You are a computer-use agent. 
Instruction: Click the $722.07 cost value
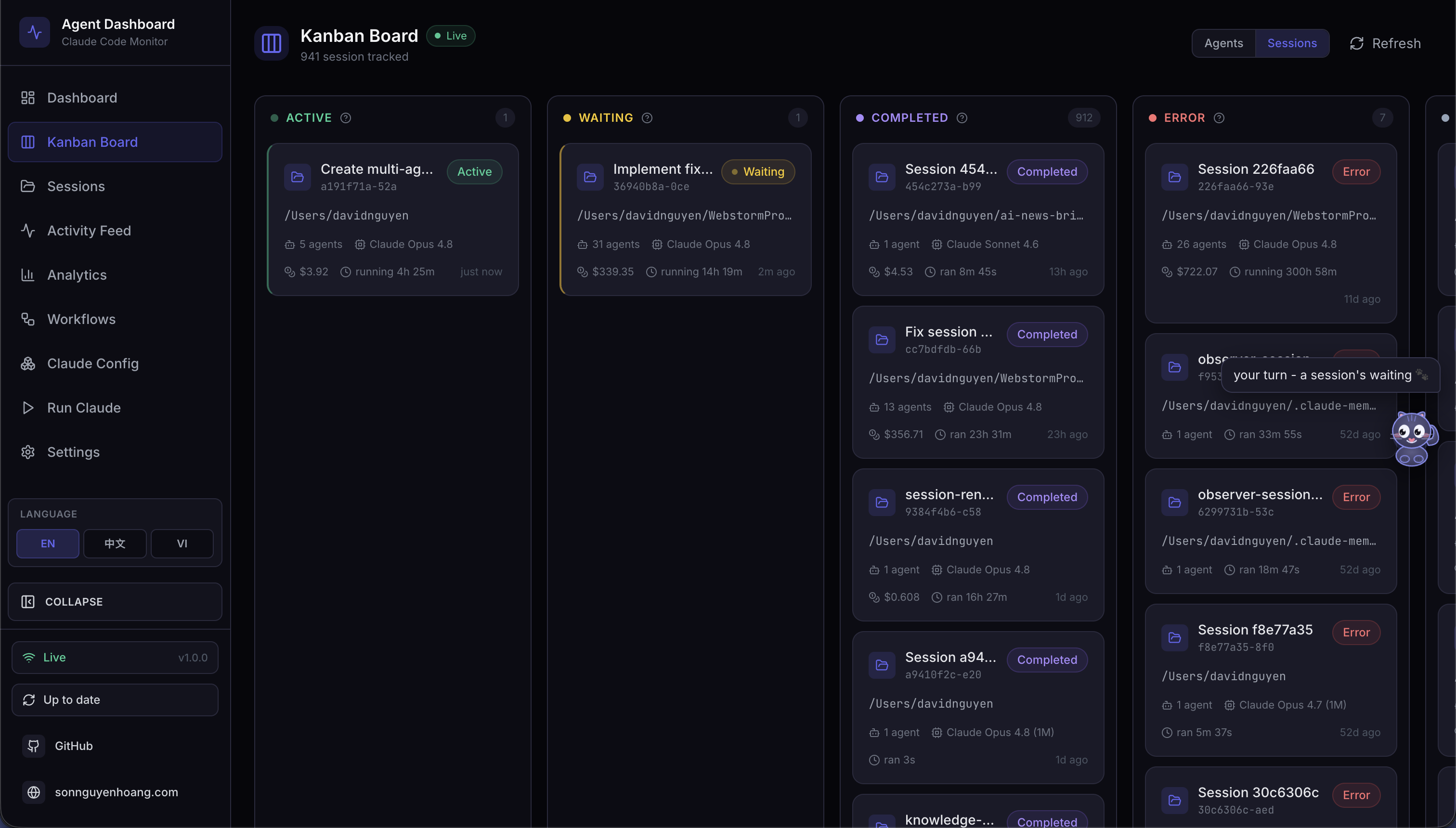[x=1197, y=272]
